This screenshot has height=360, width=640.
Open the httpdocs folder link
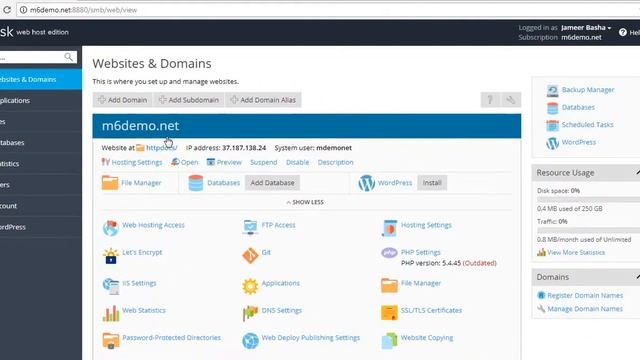click(x=162, y=148)
